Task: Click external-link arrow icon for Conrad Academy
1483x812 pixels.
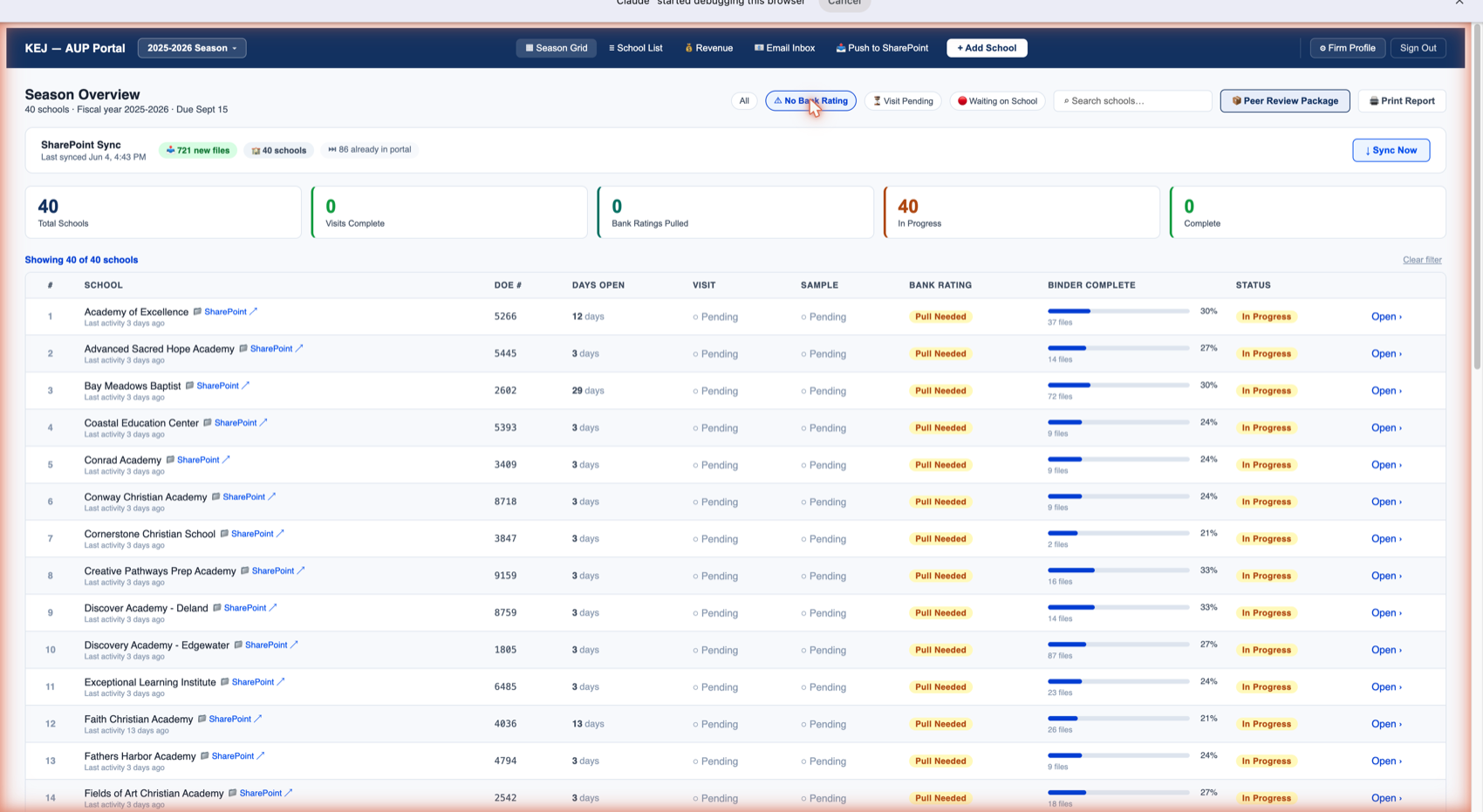Action: click(x=226, y=460)
